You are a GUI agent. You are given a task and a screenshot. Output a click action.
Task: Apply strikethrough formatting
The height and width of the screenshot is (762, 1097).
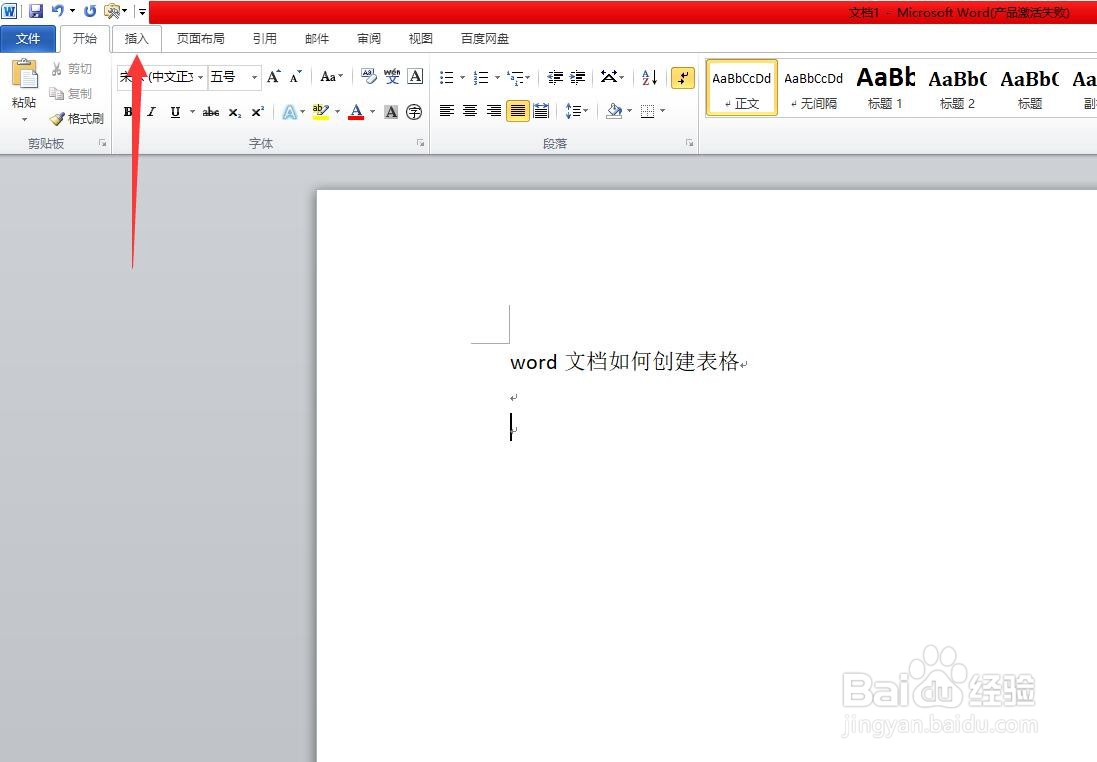(x=210, y=112)
